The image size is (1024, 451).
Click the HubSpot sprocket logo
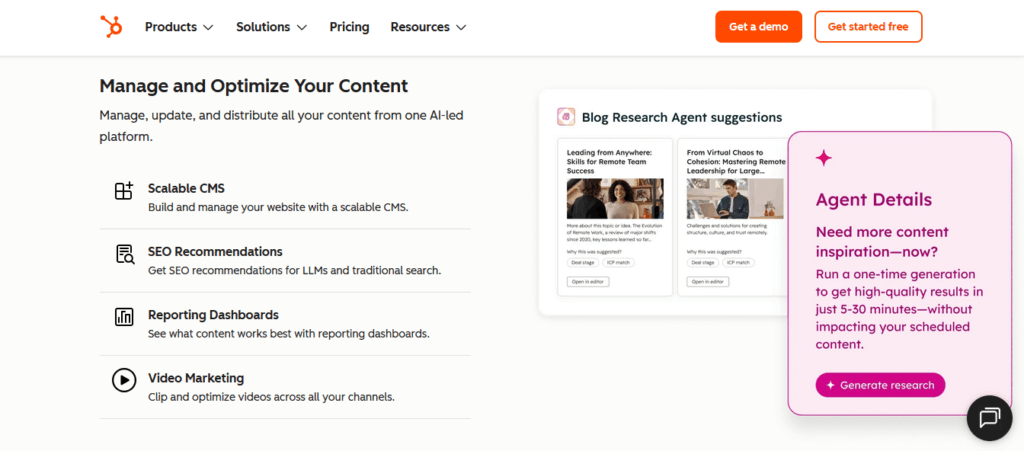tap(111, 27)
